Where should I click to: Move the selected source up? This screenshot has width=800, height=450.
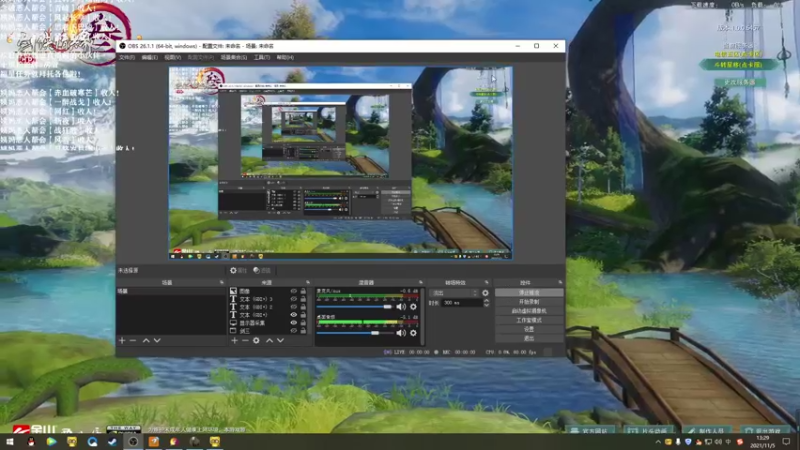[x=269, y=340]
